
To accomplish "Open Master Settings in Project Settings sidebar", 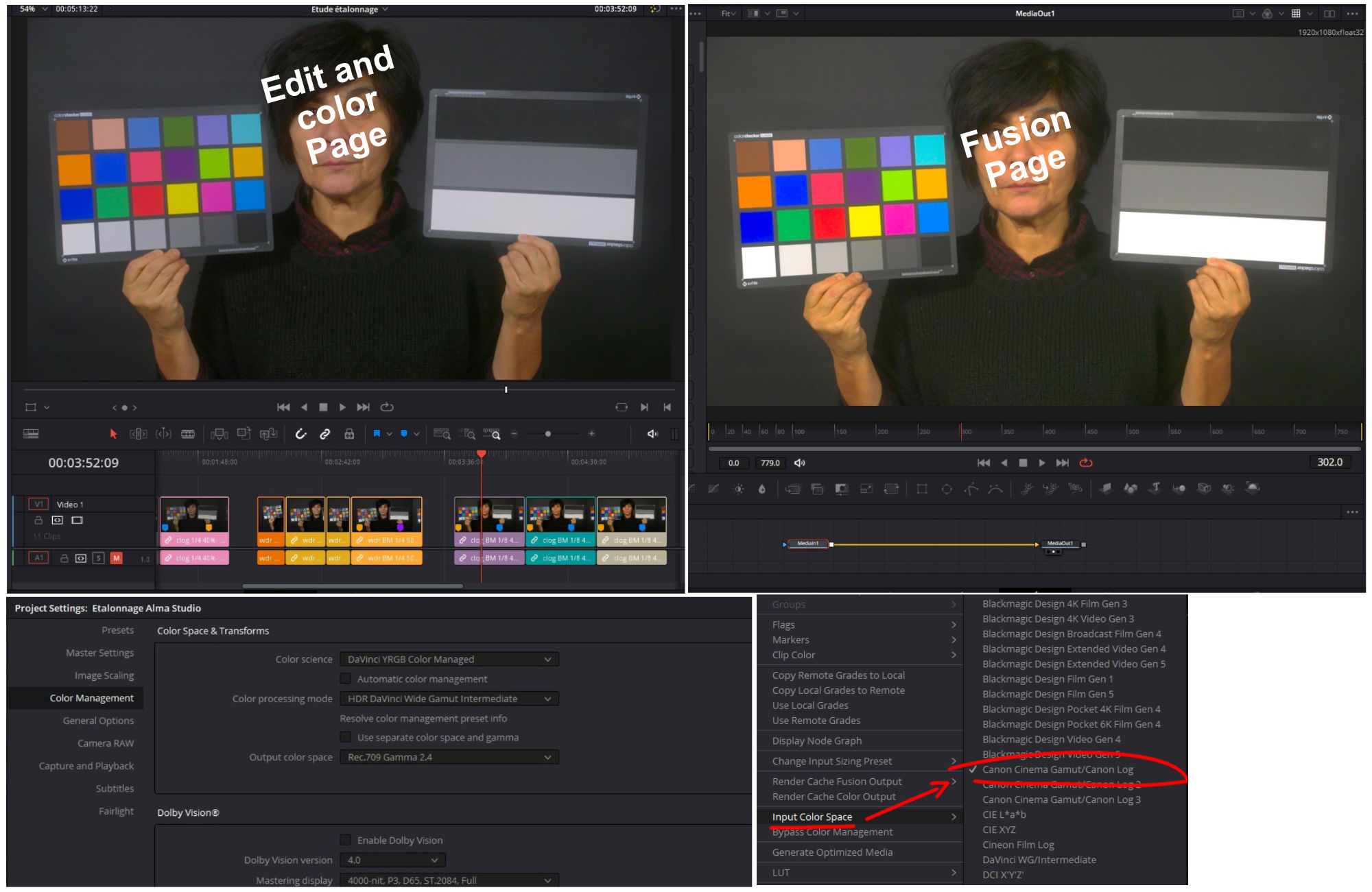I will pos(99,653).
